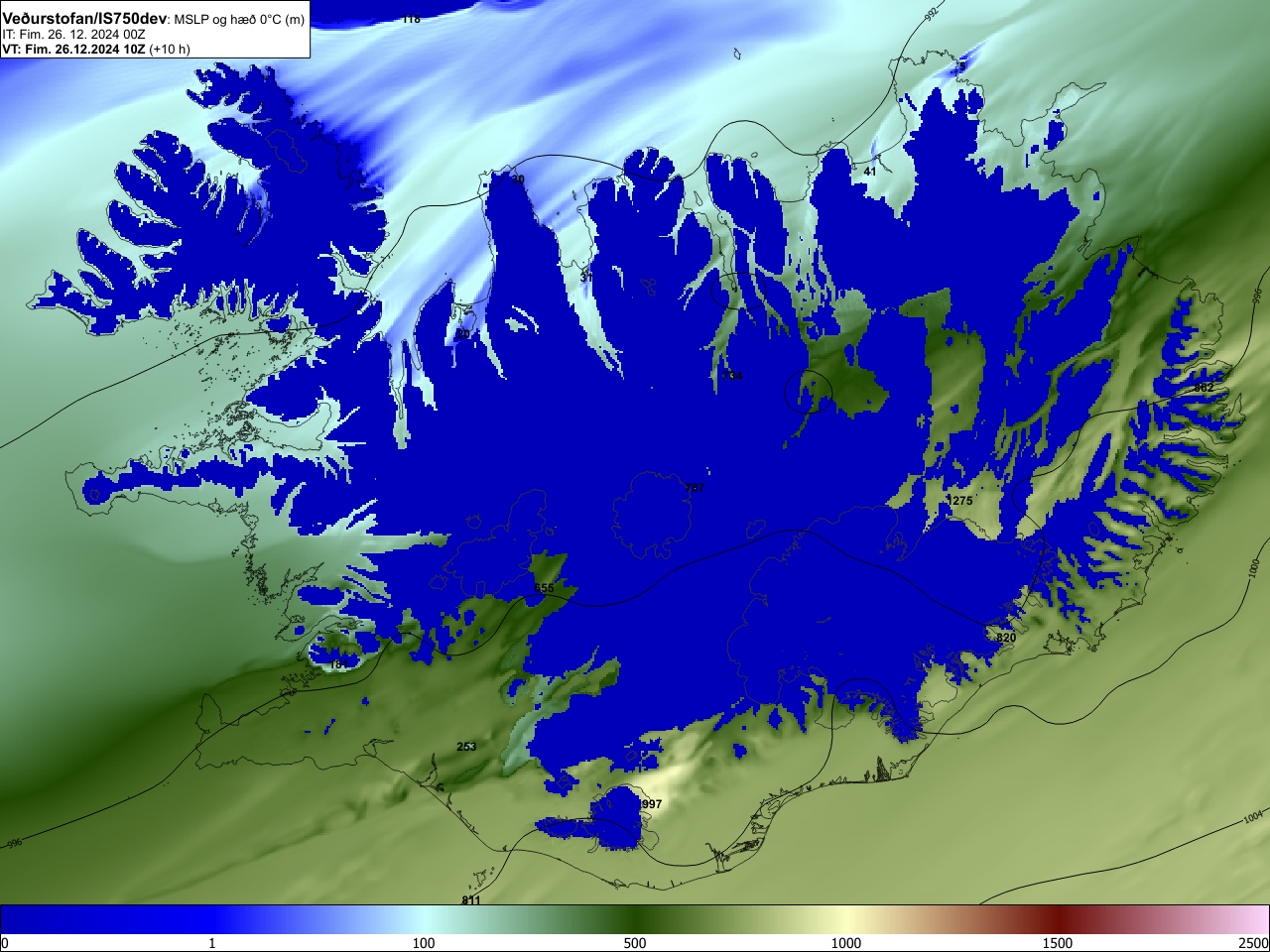Click the 992 isobar label at top right
This screenshot has height=952, width=1270.
point(930,15)
